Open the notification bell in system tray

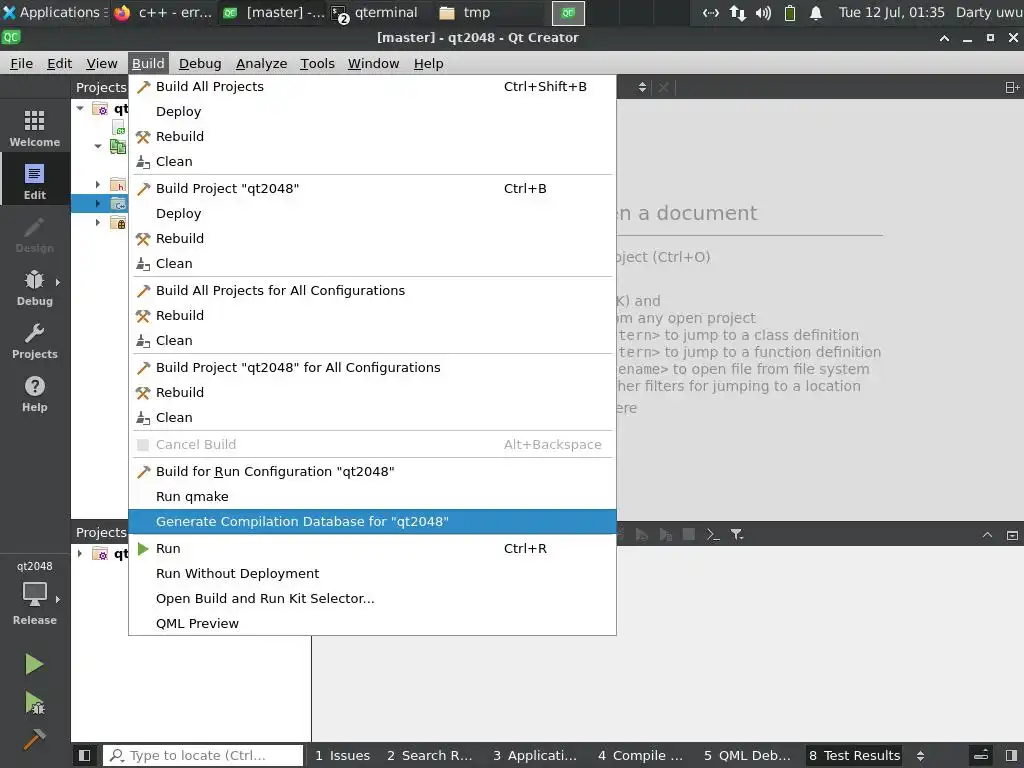[x=816, y=12]
